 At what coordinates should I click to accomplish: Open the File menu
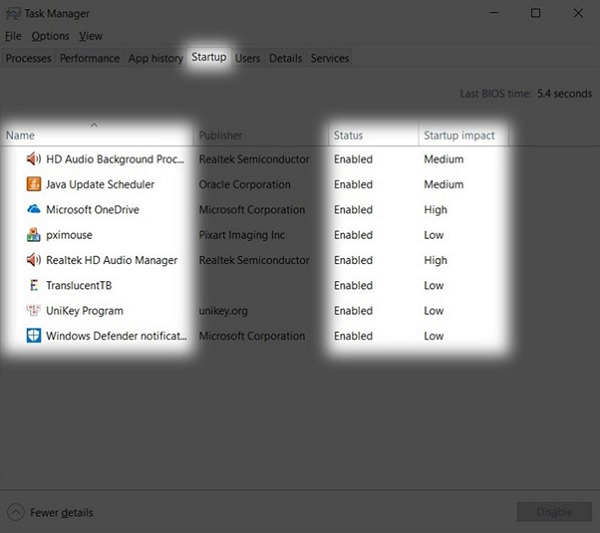[x=13, y=36]
